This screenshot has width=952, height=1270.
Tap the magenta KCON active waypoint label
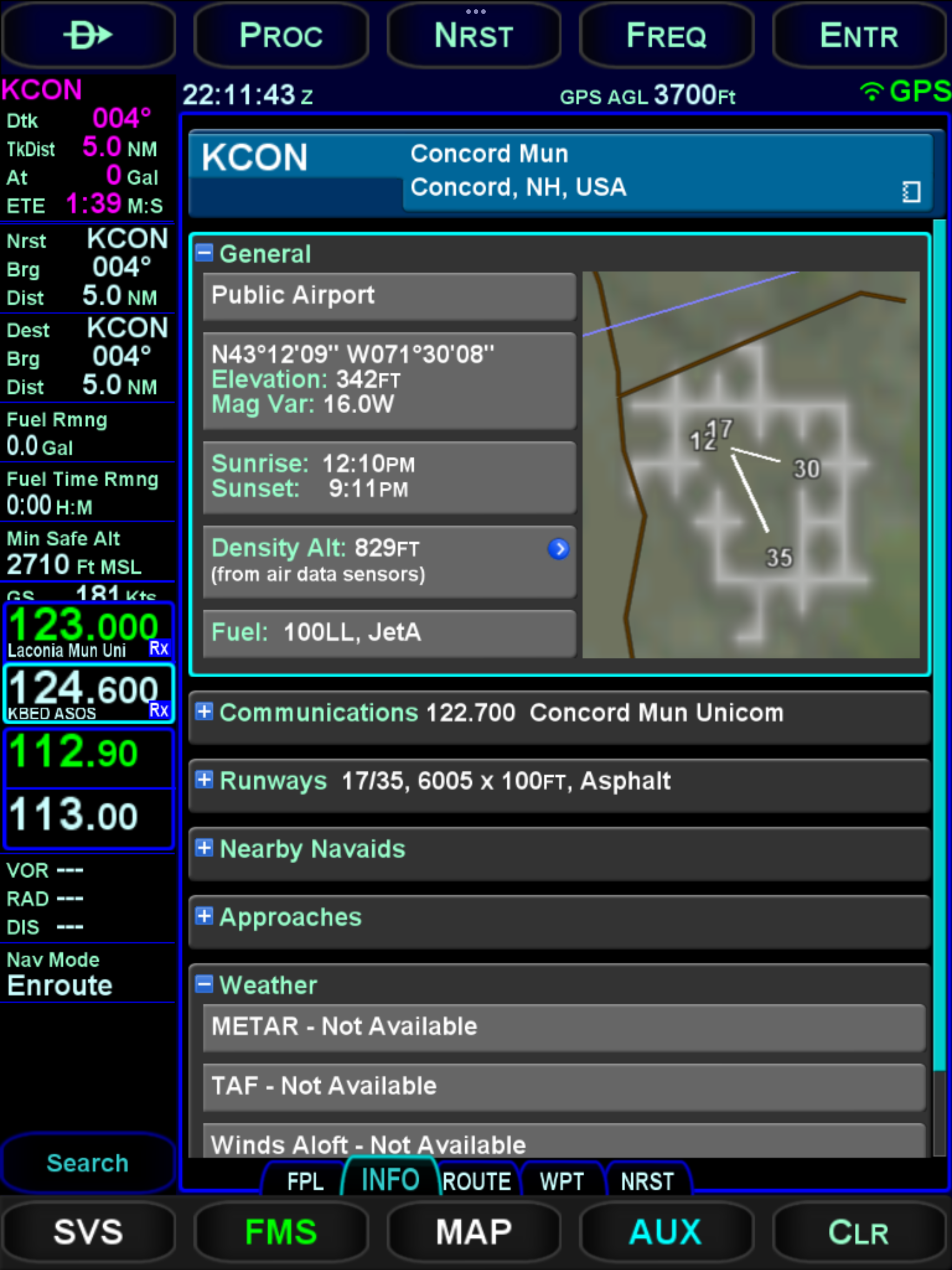(42, 90)
